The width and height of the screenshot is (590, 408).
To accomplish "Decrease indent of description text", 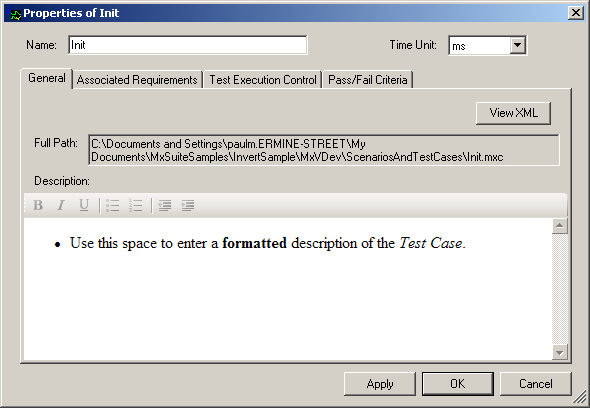I will 164,206.
